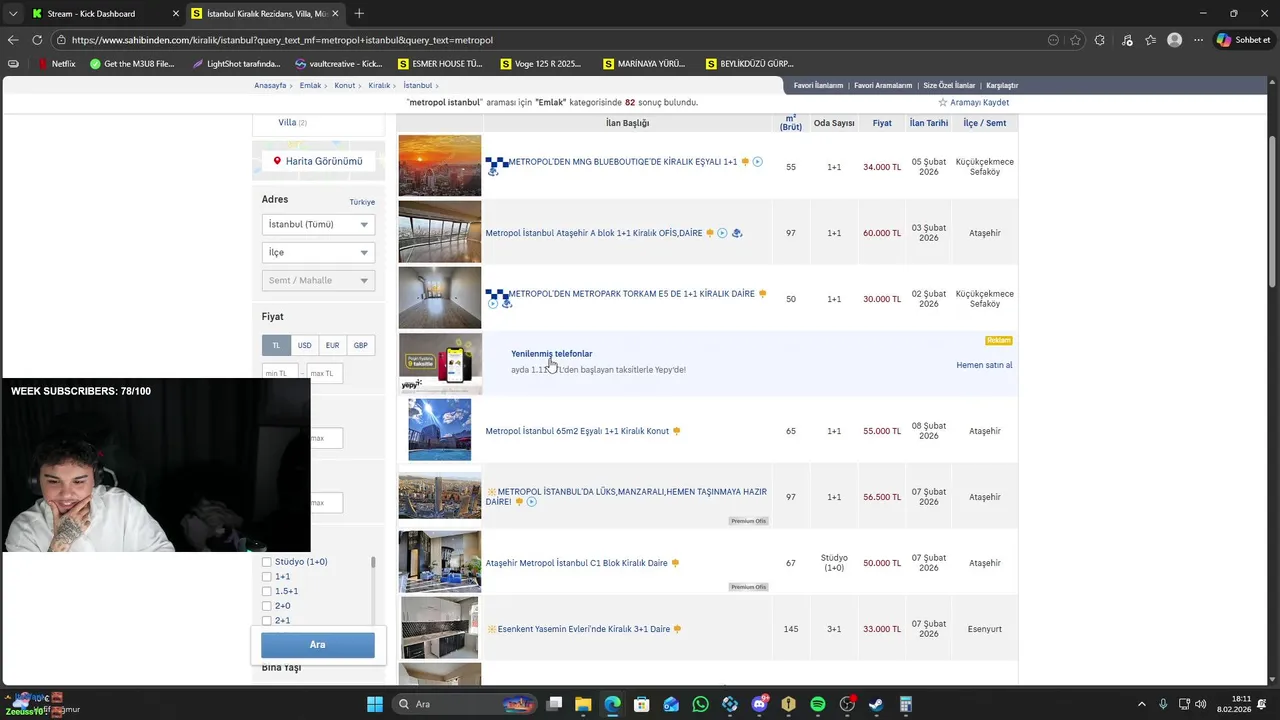
Task: Open the browser three-dots settings menu
Action: [1199, 40]
